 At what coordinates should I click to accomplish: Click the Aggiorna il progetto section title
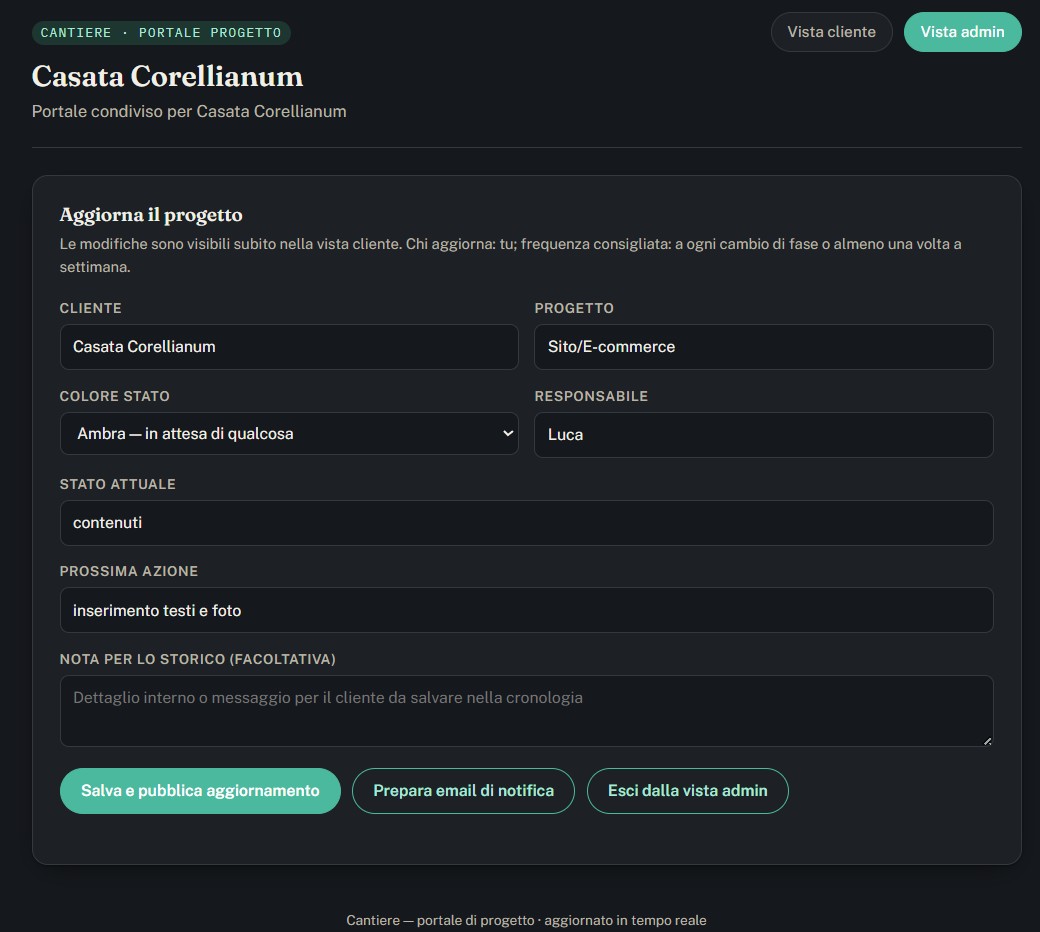[x=151, y=215]
